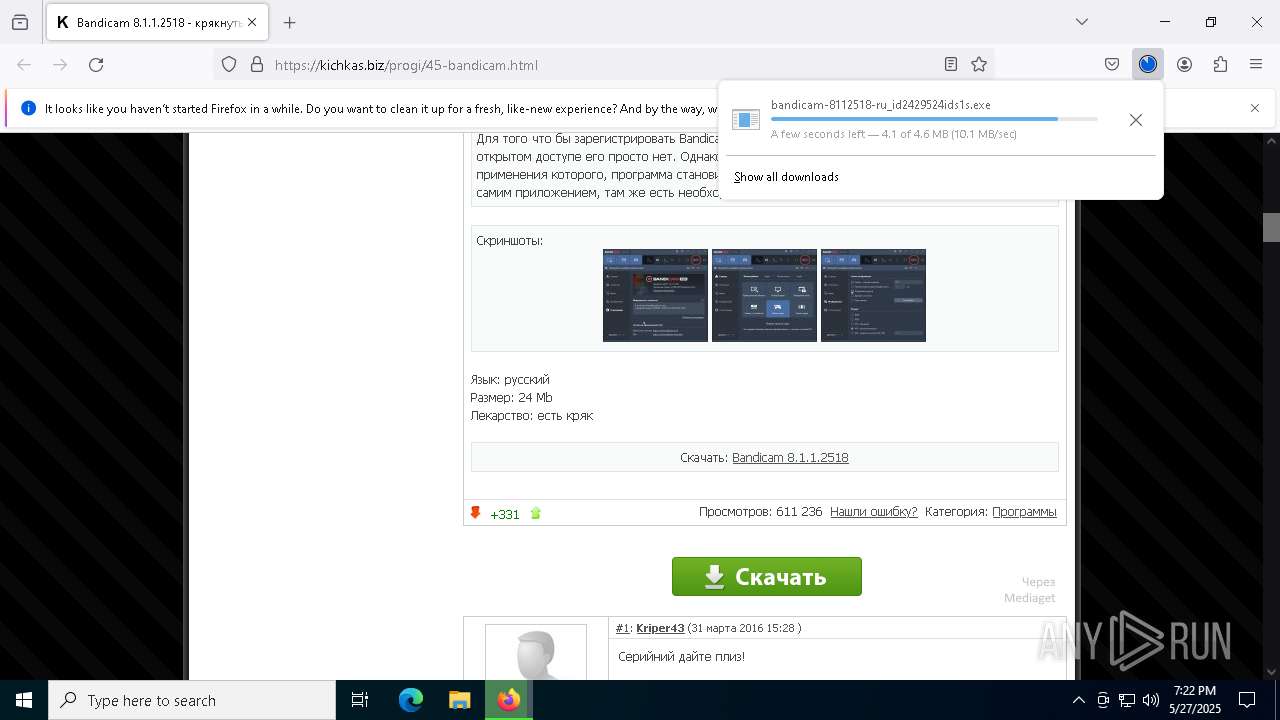Open a new tab with plus button
Screen dimensions: 1280x720
point(289,22)
